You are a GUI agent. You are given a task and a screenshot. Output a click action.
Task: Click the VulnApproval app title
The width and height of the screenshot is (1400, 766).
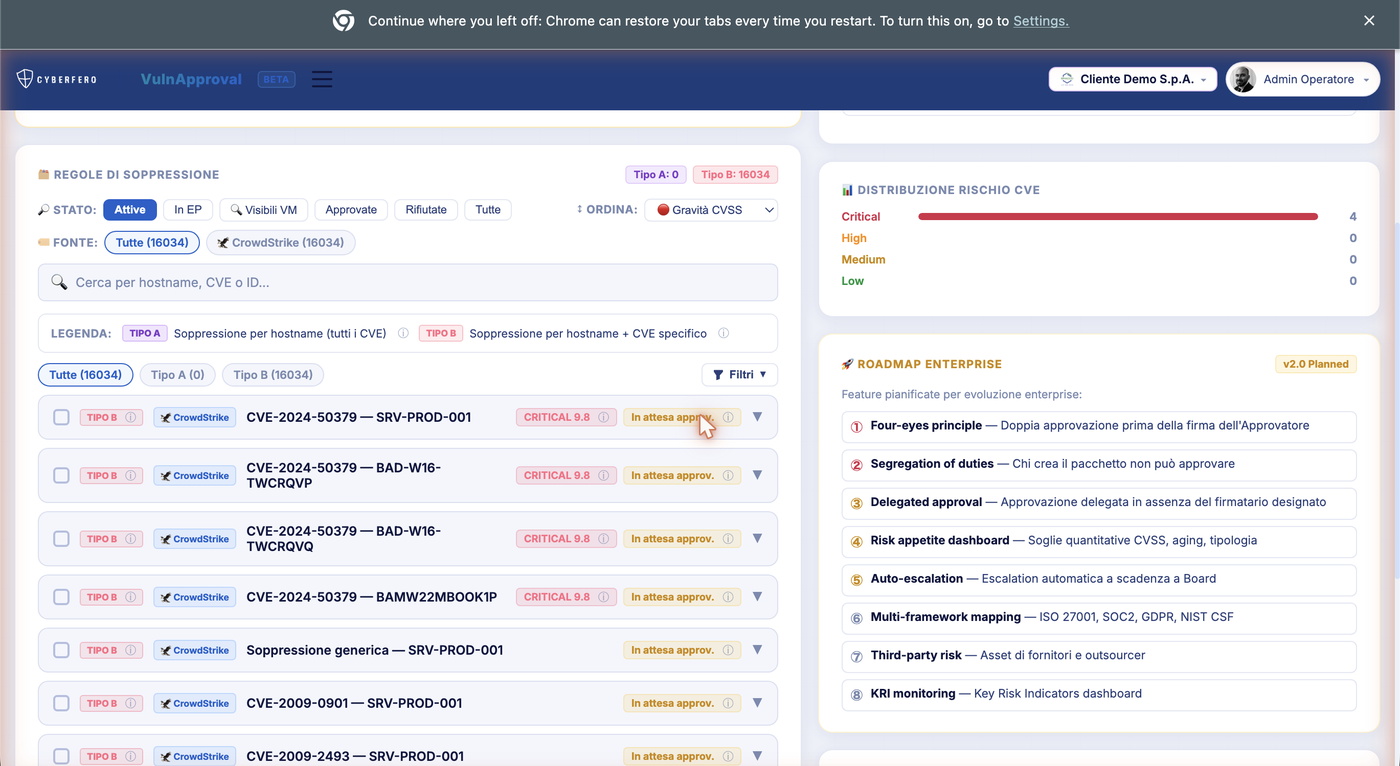pos(191,79)
